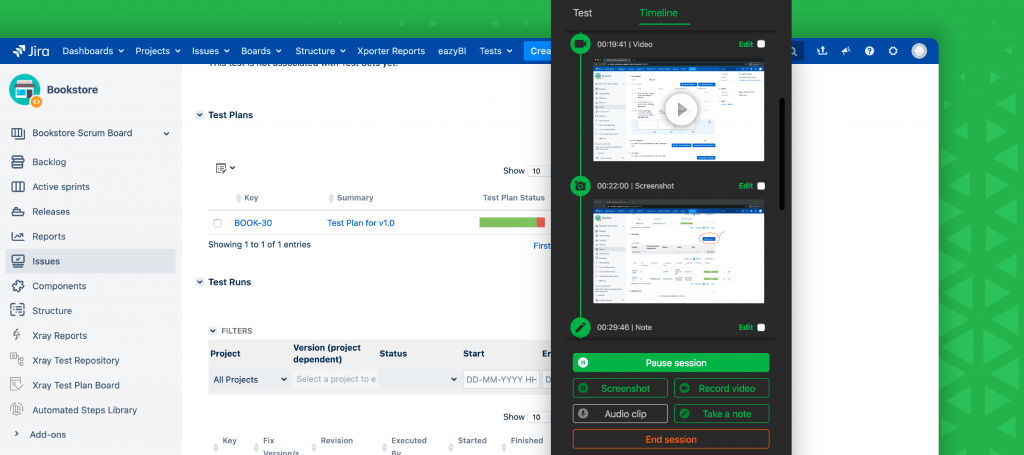Screen dimensions: 1024x455
Task: Click the note pencil timeline marker
Action: (x=580, y=327)
